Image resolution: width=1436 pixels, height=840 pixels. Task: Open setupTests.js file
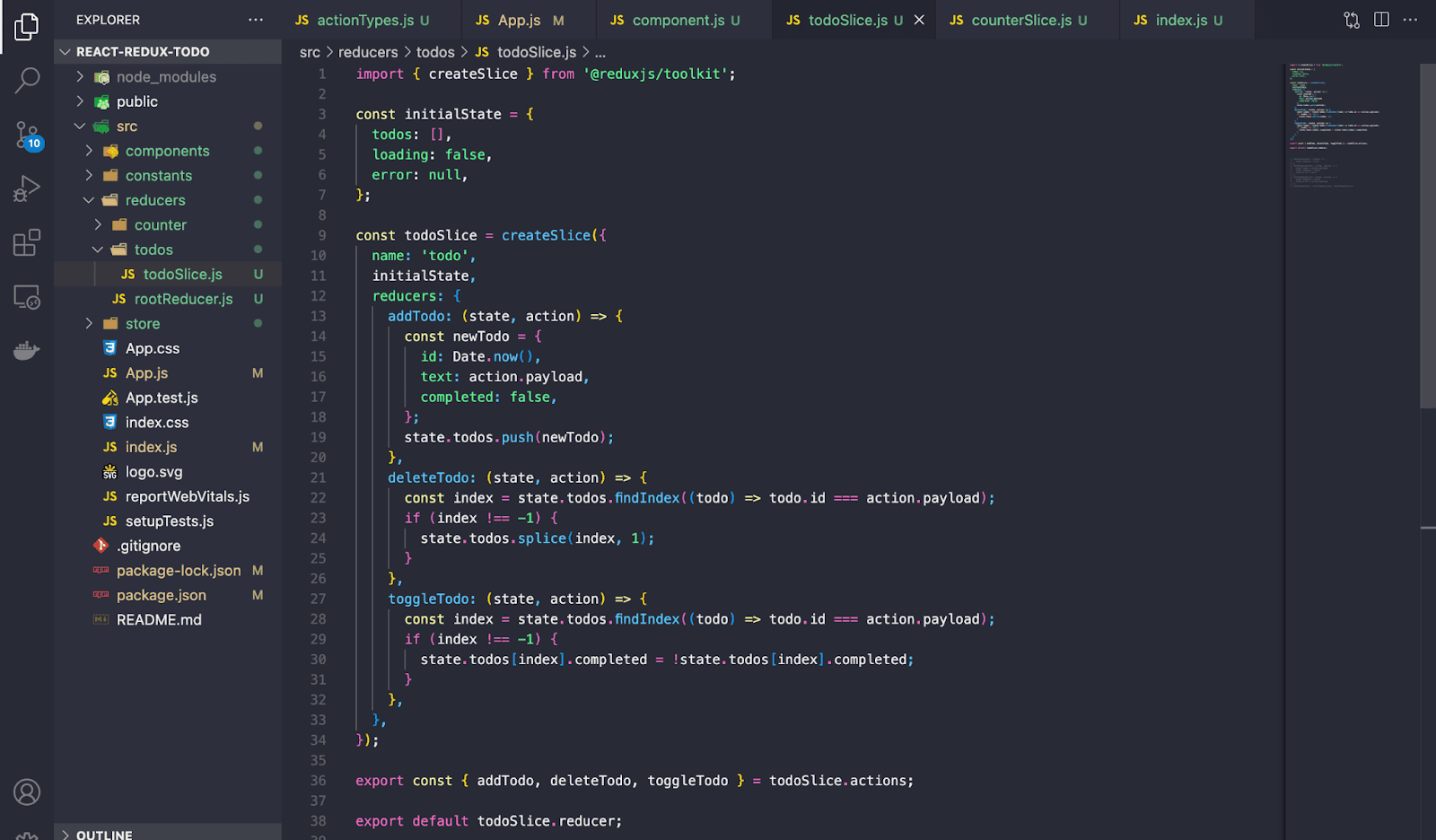coord(168,521)
